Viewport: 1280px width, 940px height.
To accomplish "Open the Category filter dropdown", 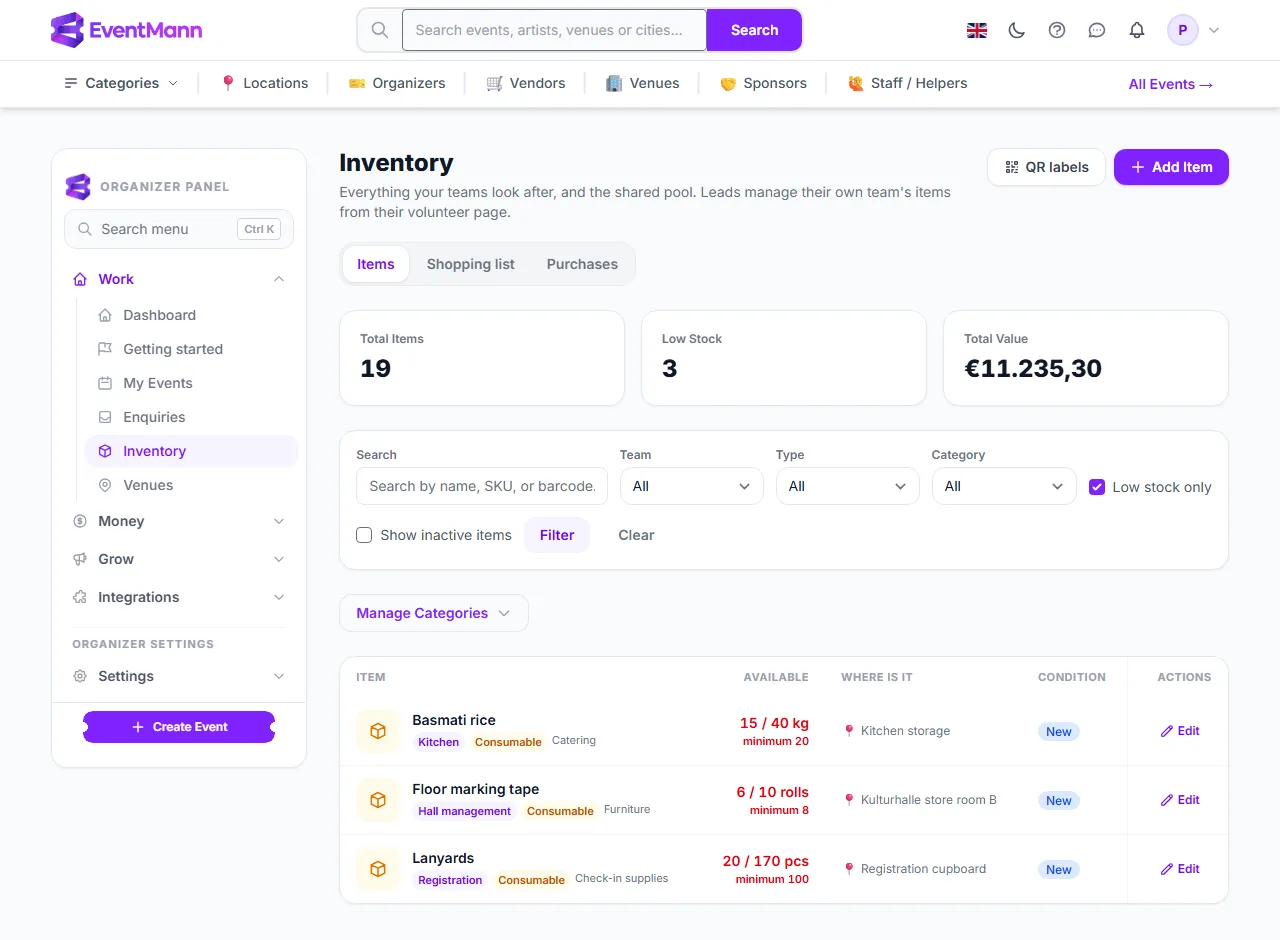I will click(x=1004, y=486).
